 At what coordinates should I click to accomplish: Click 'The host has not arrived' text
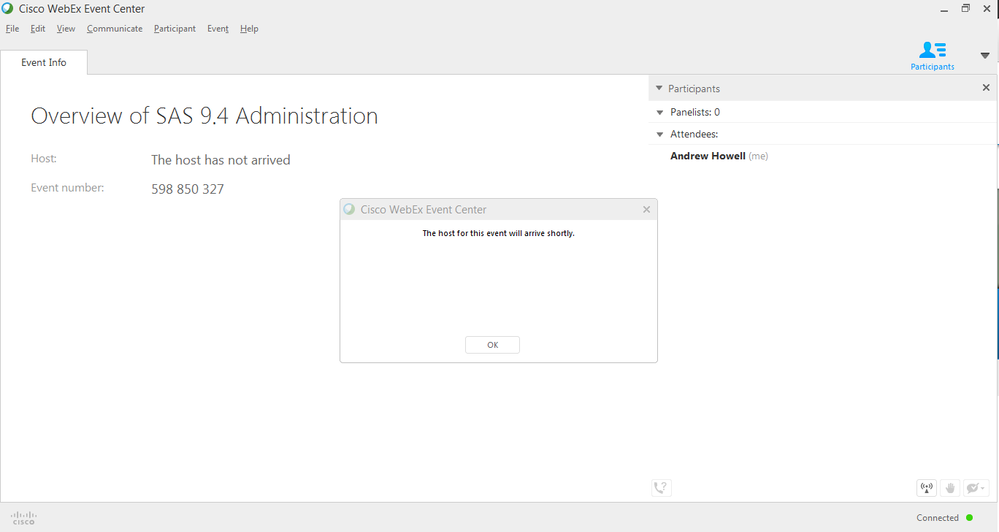click(220, 160)
